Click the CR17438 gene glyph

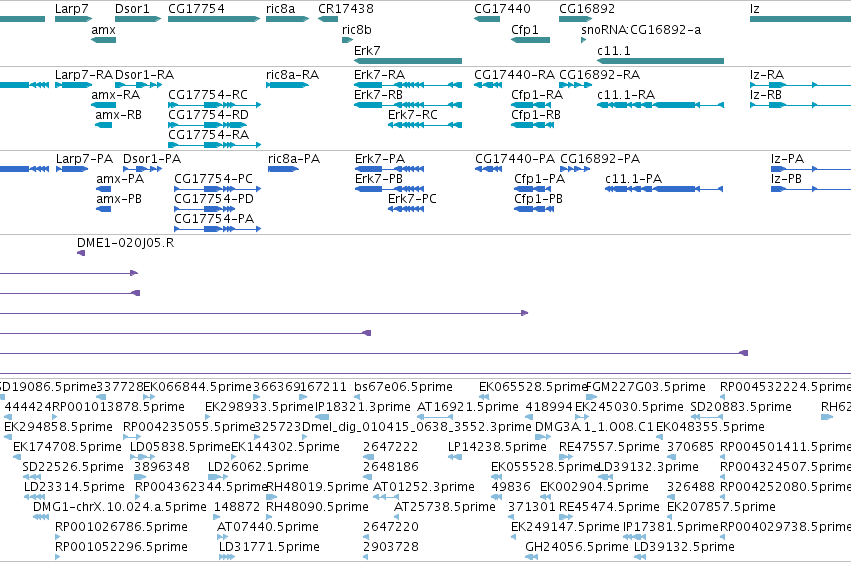(x=328, y=19)
